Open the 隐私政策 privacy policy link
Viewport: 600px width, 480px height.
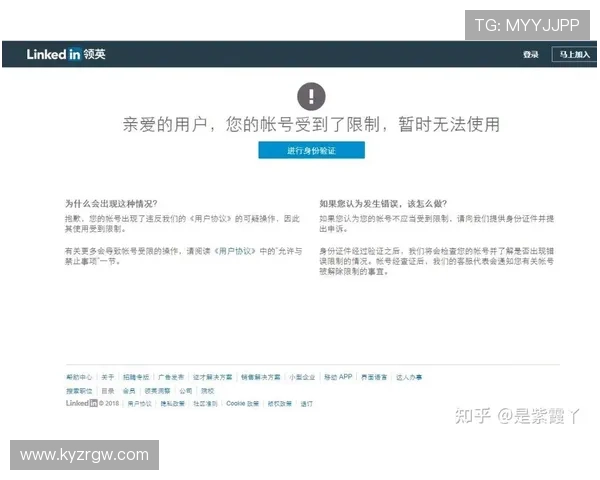[x=173, y=404]
